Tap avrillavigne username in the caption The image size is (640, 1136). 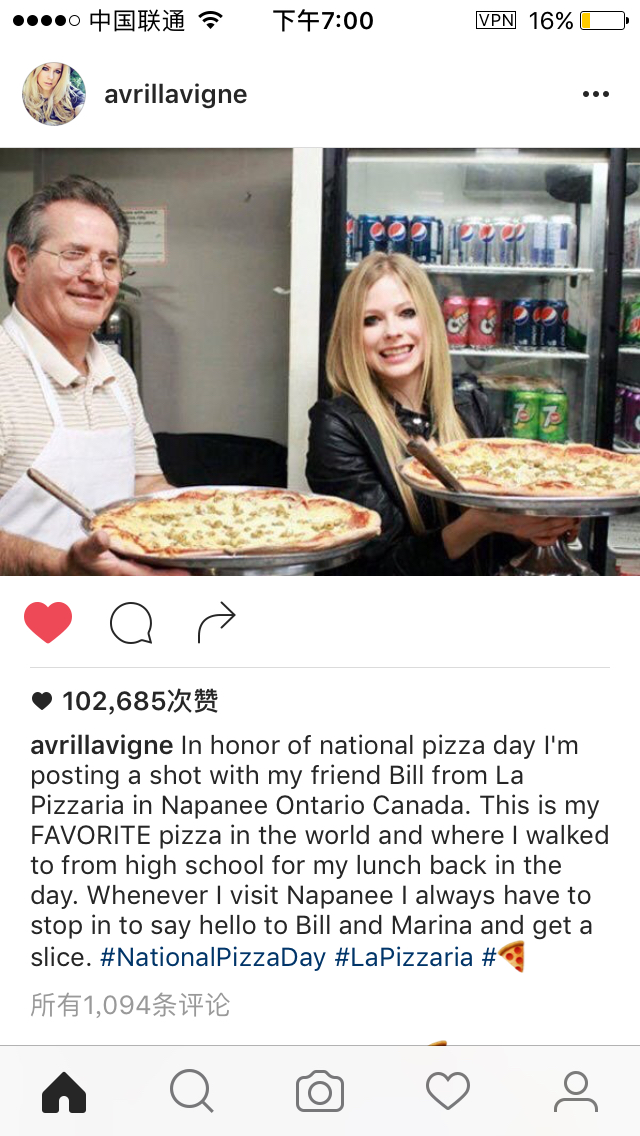[101, 746]
